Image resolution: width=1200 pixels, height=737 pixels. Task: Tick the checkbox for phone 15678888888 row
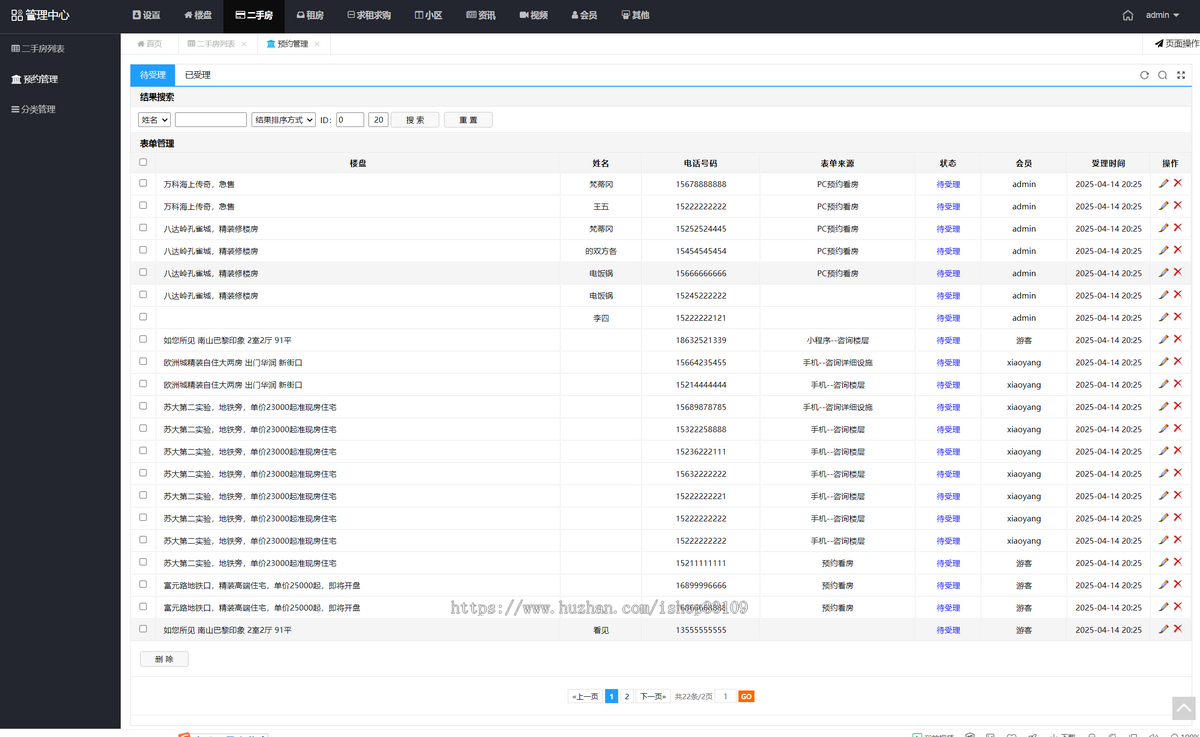143,183
